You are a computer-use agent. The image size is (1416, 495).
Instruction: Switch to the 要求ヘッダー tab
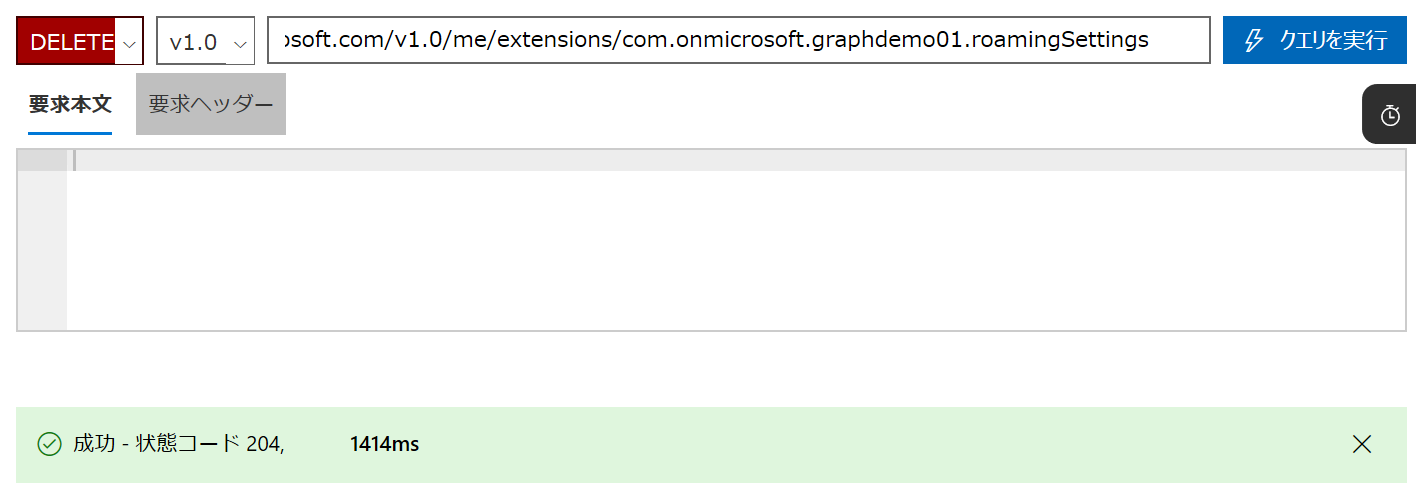211,104
